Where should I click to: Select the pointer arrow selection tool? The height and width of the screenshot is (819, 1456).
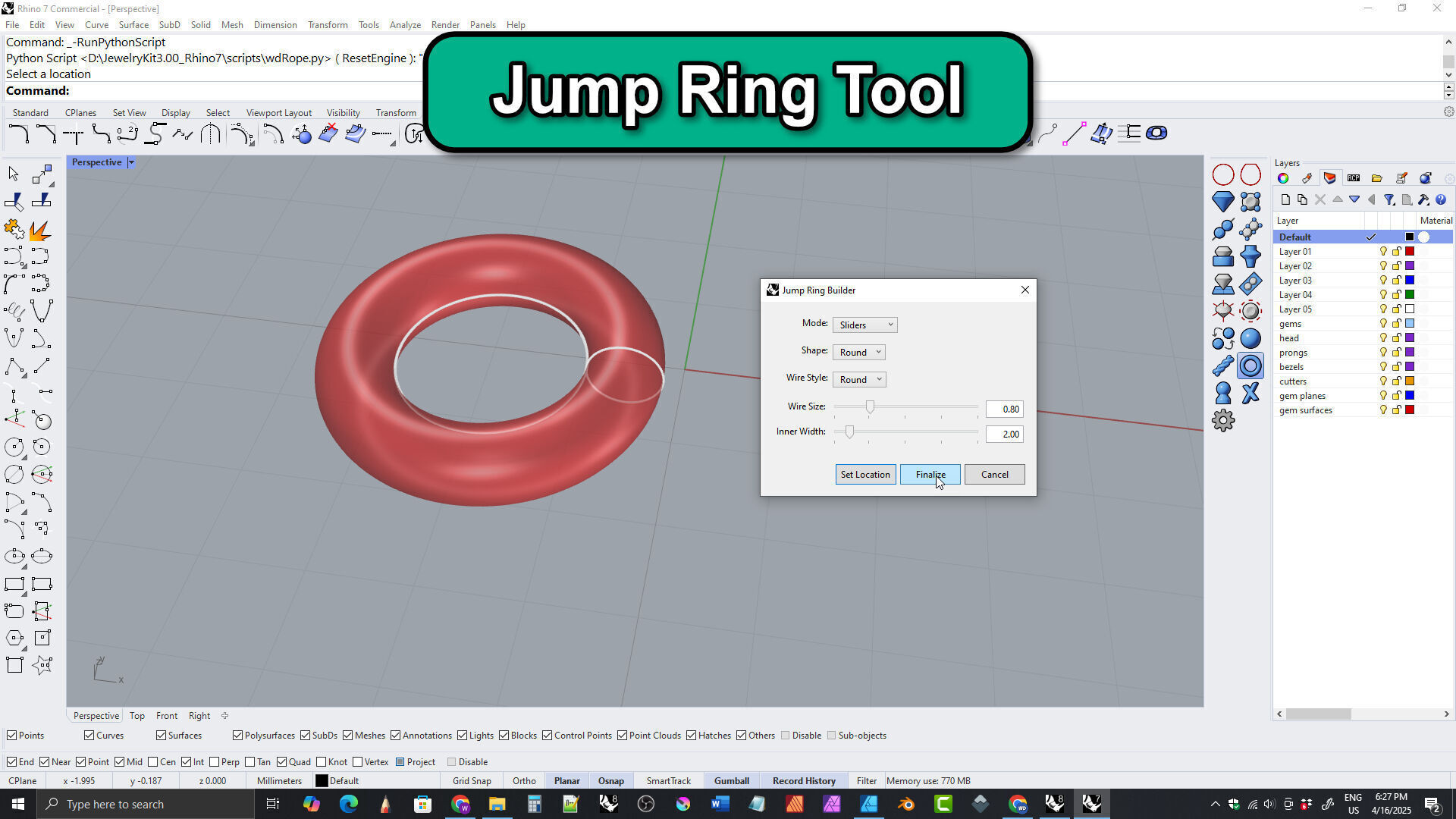(14, 174)
